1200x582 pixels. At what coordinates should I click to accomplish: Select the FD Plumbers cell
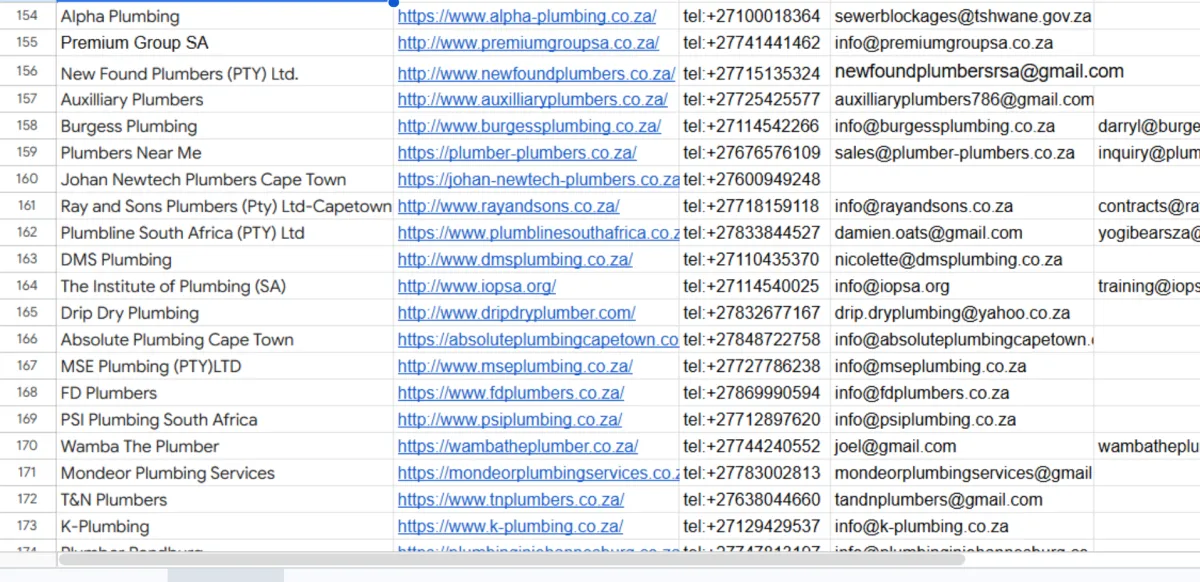pyautogui.click(x=225, y=393)
